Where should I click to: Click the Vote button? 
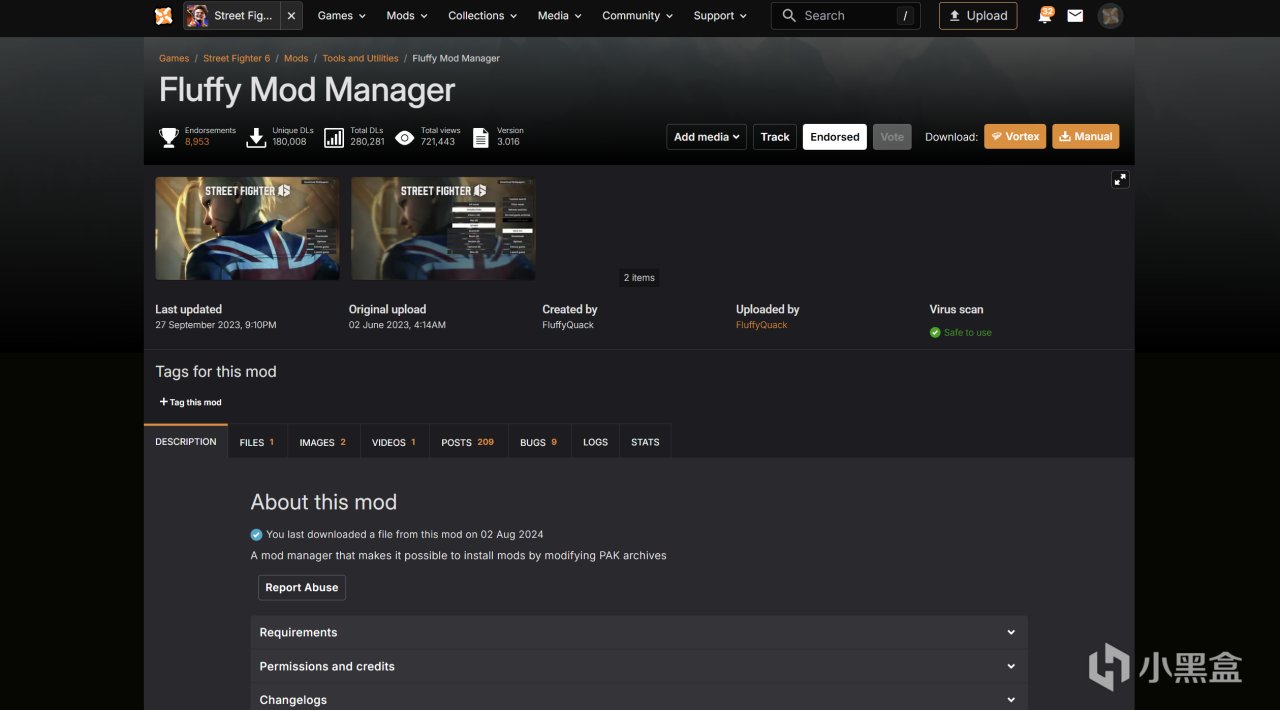pyautogui.click(x=892, y=137)
